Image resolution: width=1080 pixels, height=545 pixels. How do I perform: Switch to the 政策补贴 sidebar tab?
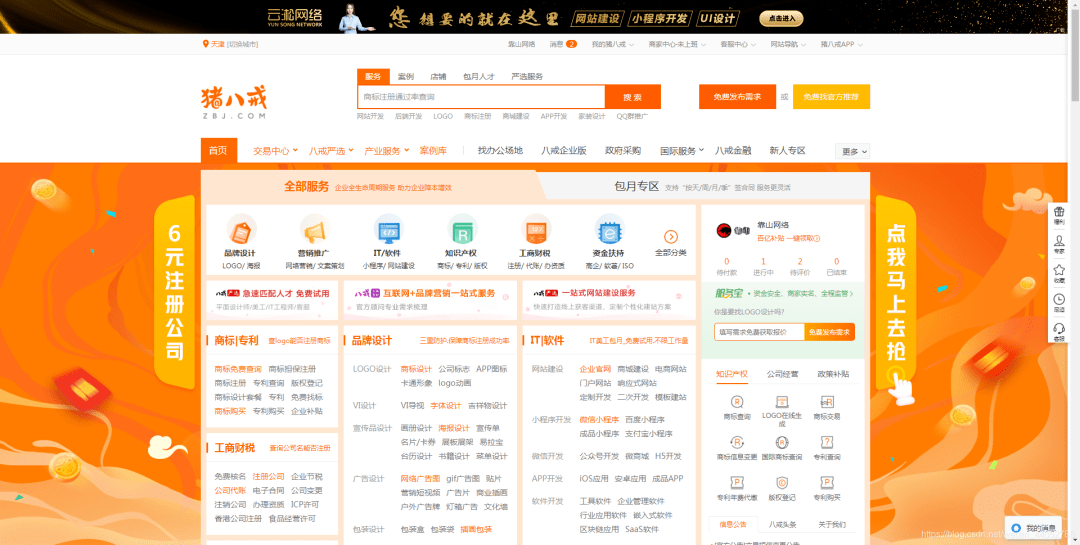[833, 374]
